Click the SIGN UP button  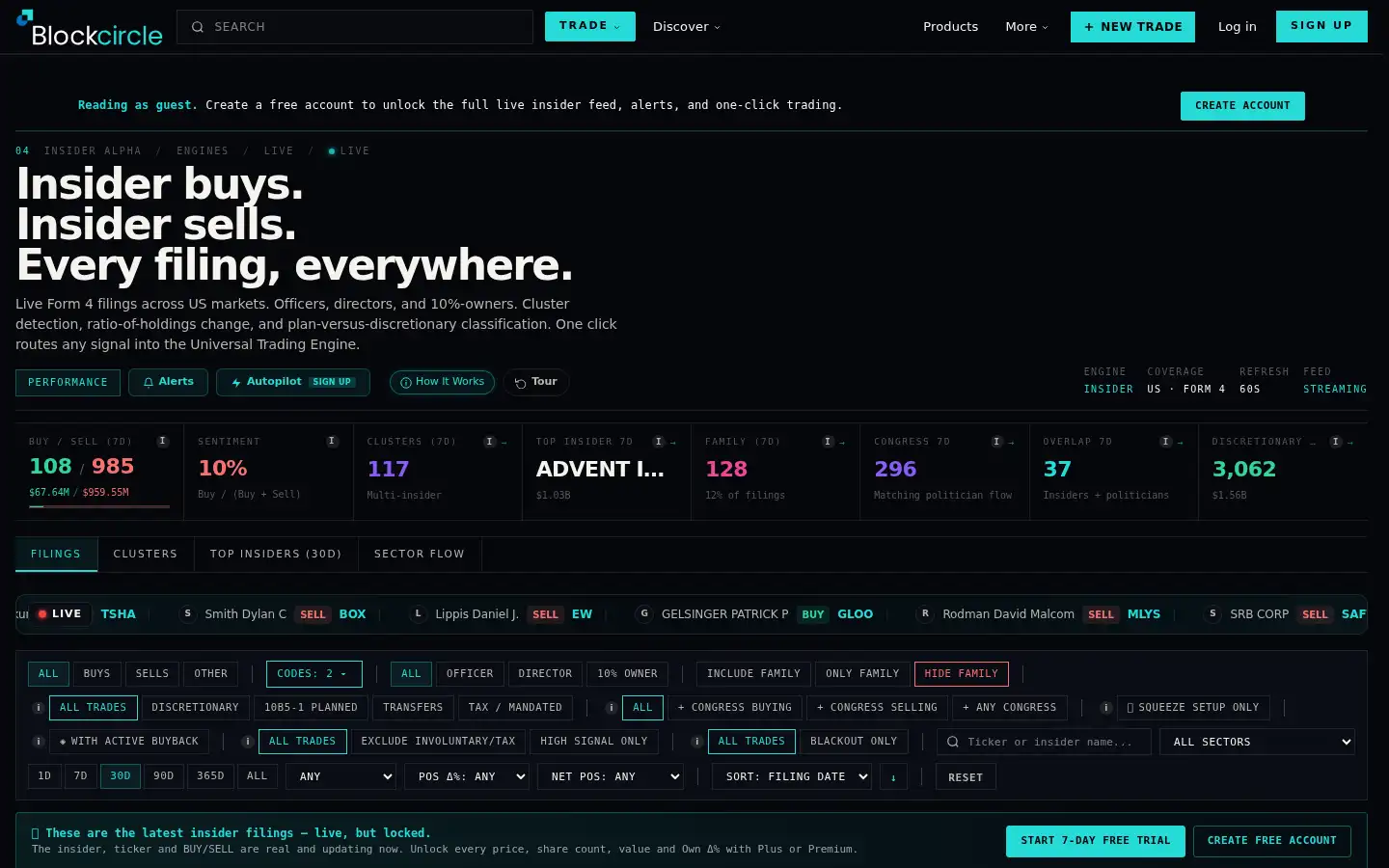[x=1321, y=26]
